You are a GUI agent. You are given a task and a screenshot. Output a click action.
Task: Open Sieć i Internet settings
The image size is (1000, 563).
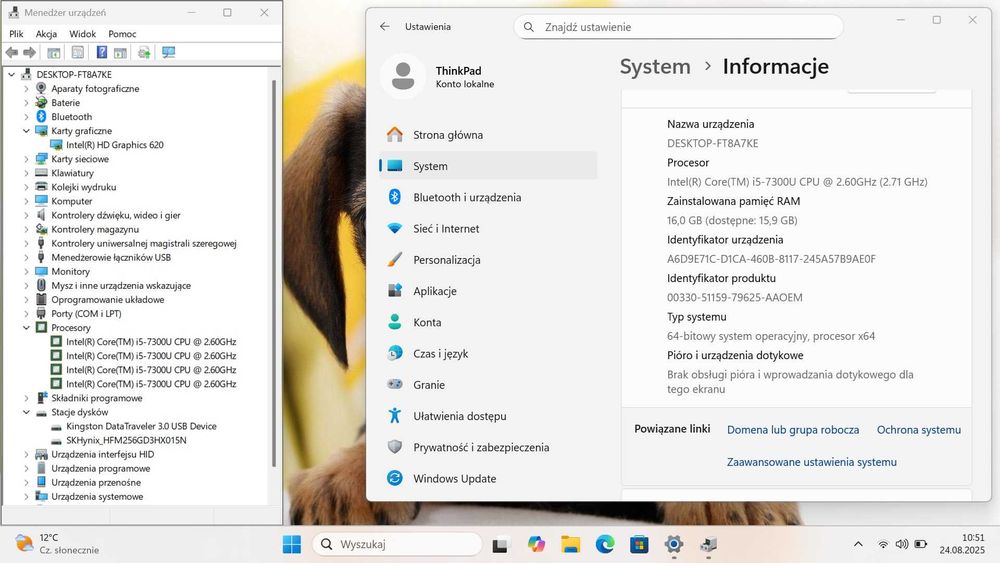488,228
